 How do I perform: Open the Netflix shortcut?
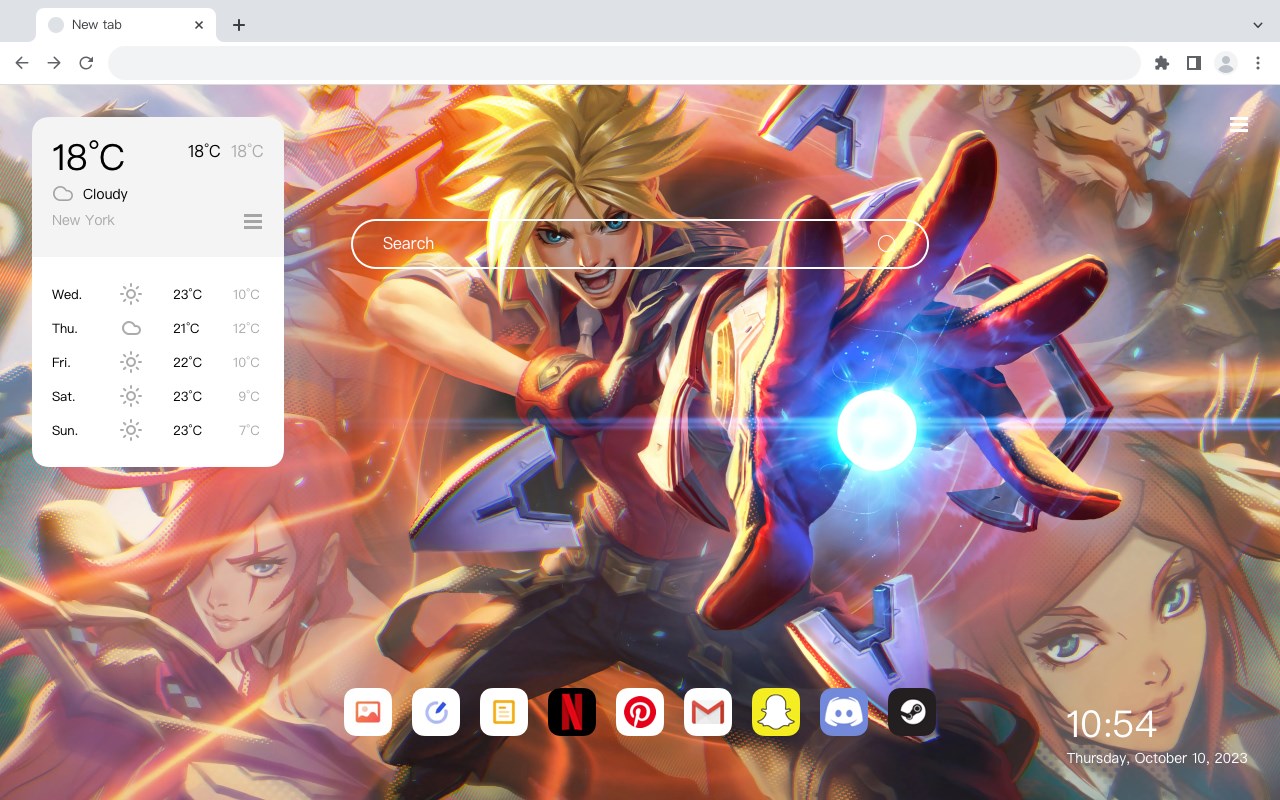[572, 712]
